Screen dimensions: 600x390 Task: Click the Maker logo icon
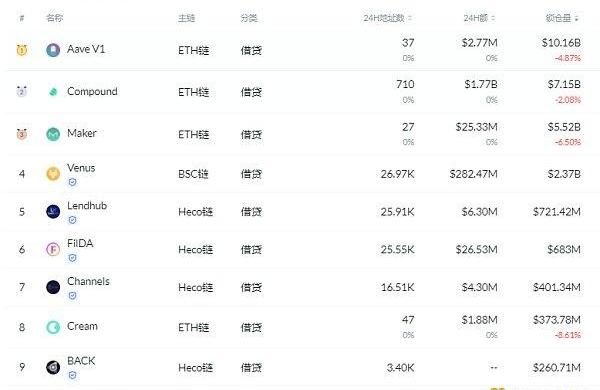click(53, 134)
